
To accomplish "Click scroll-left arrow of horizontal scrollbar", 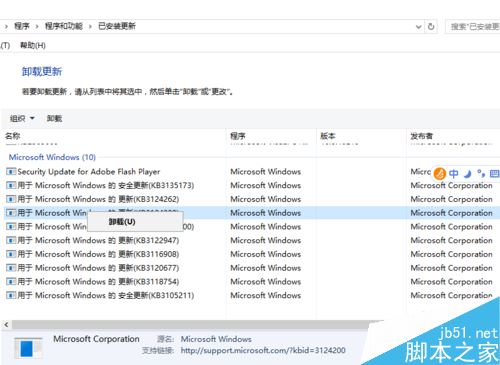I will (6, 324).
